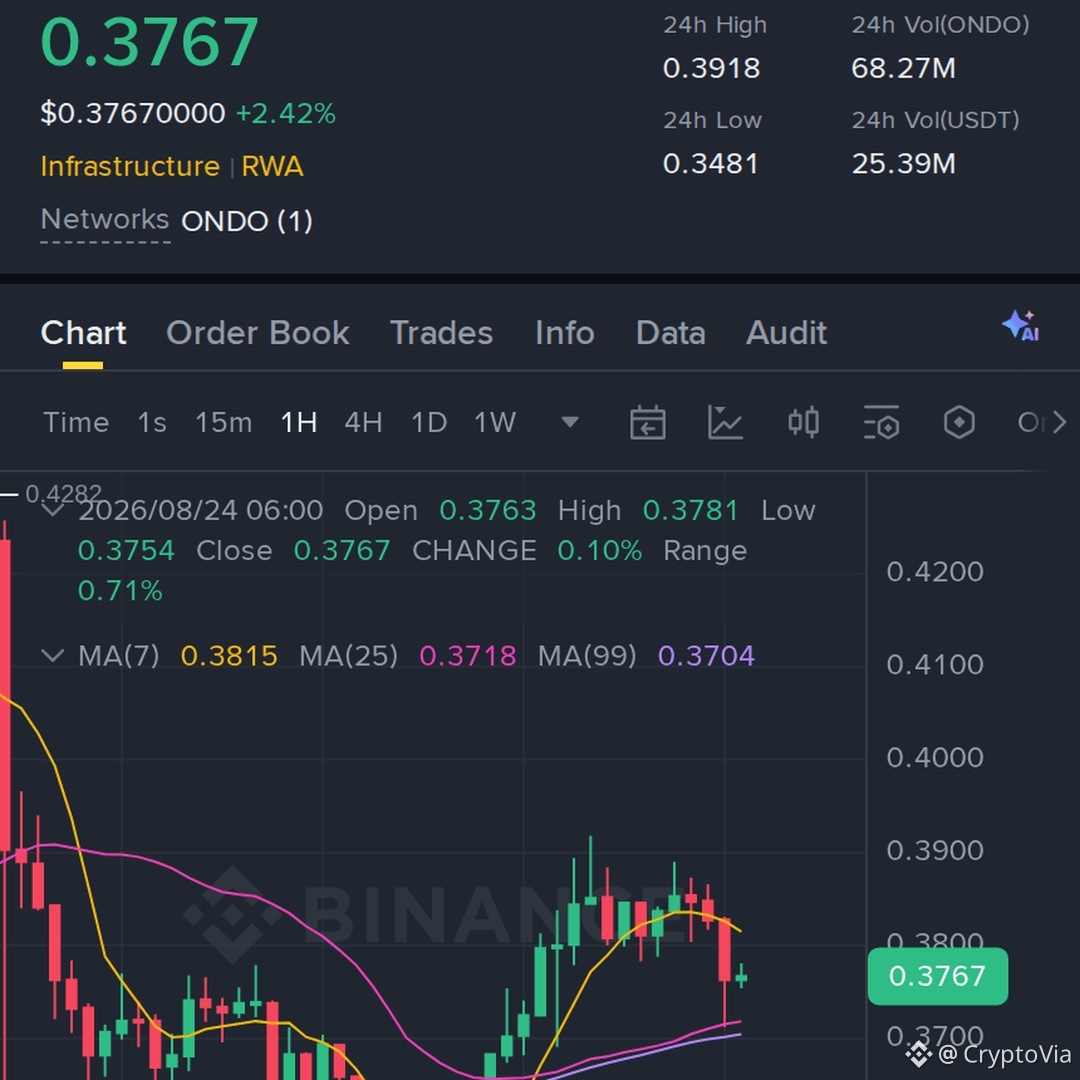Screen dimensions: 1080x1080
Task: Click the +2.42% change value
Action: (x=286, y=114)
